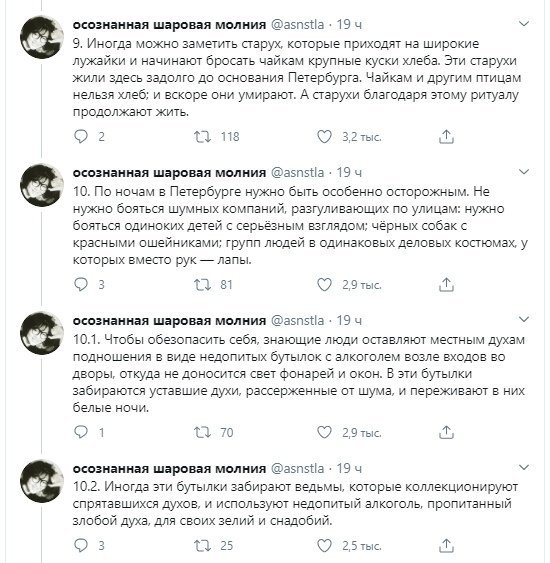Open dropdown chevron on tweet 9

tap(524, 24)
